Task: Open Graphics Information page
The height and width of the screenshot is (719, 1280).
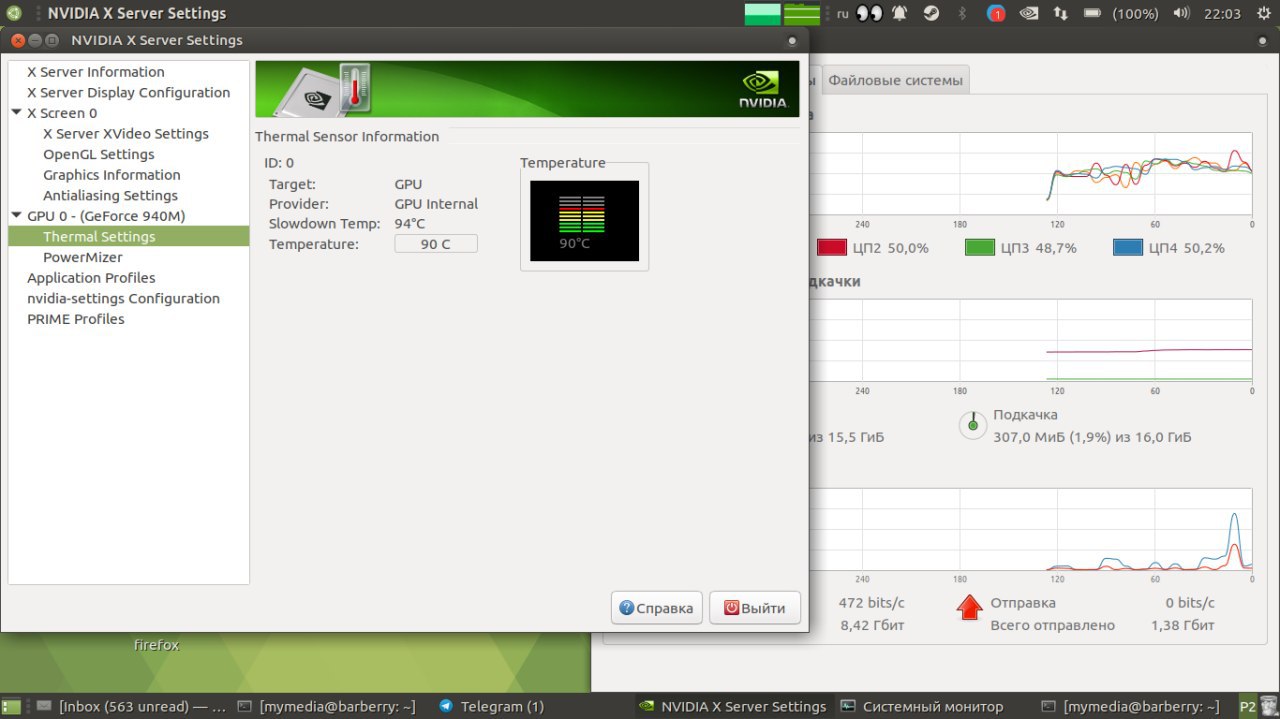Action: click(112, 174)
